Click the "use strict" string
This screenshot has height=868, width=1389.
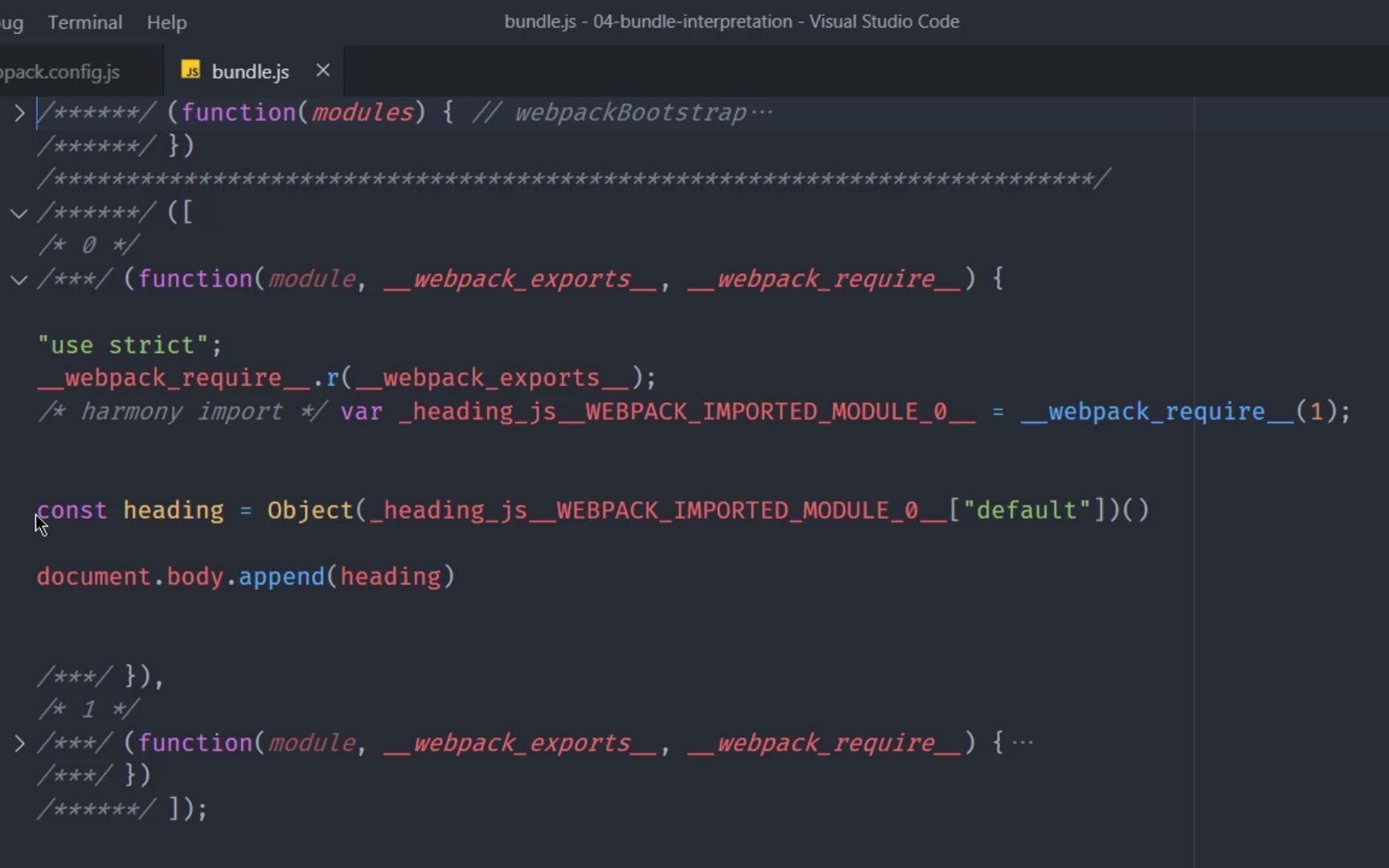122,346
